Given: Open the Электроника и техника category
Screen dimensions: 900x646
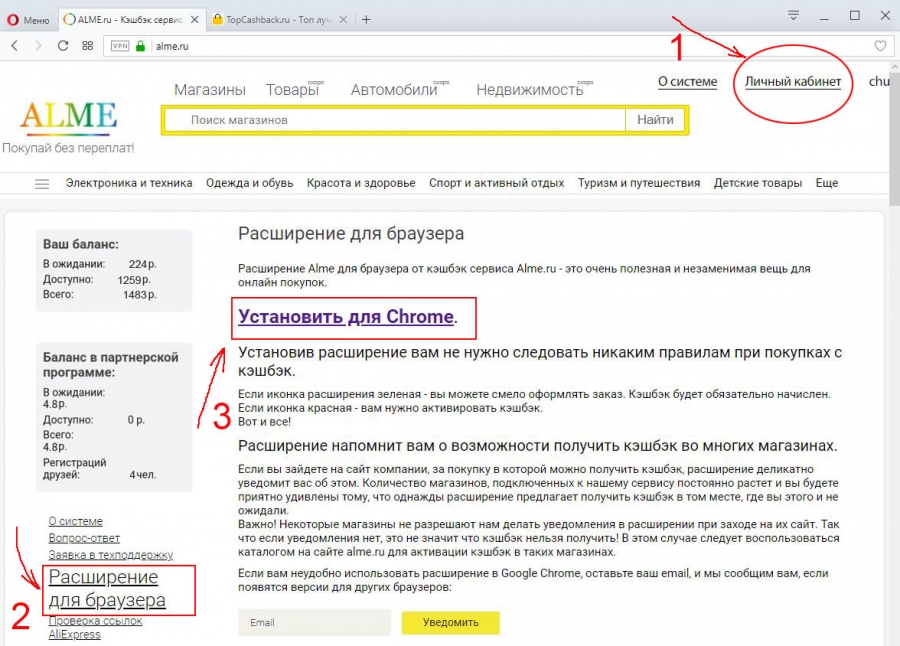Looking at the screenshot, I should 129,183.
